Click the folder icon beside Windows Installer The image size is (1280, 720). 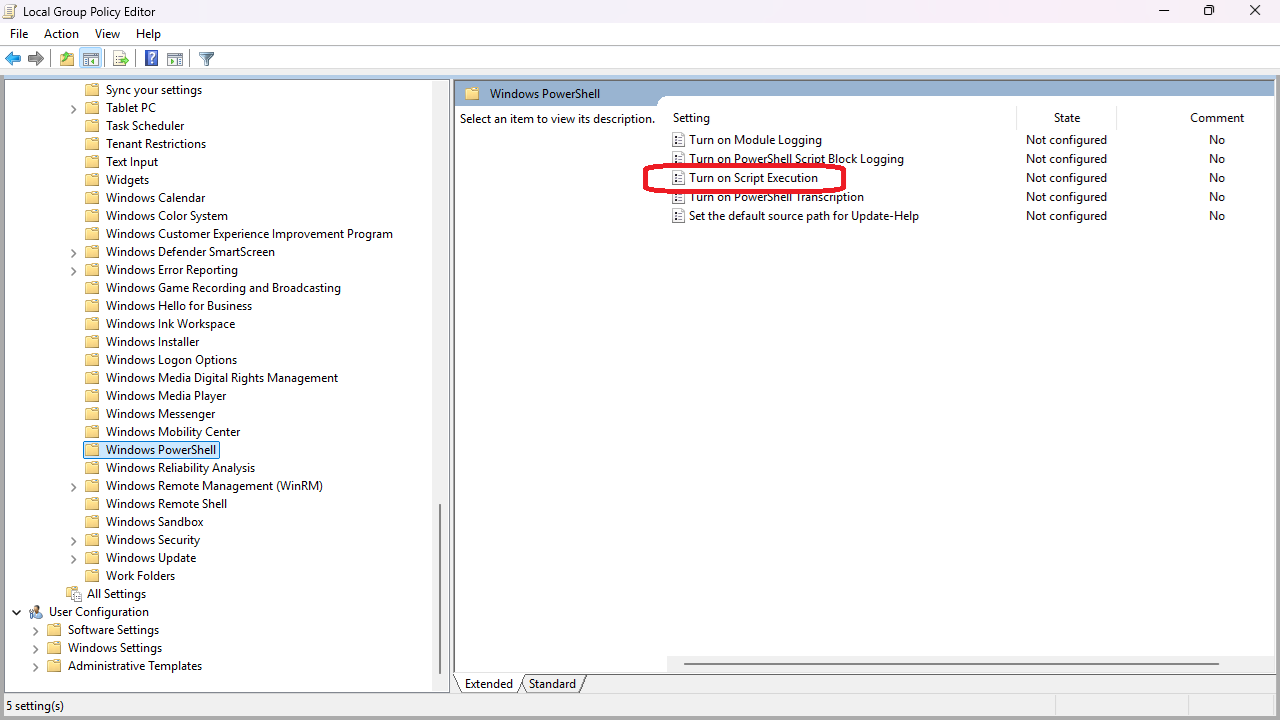tap(92, 342)
